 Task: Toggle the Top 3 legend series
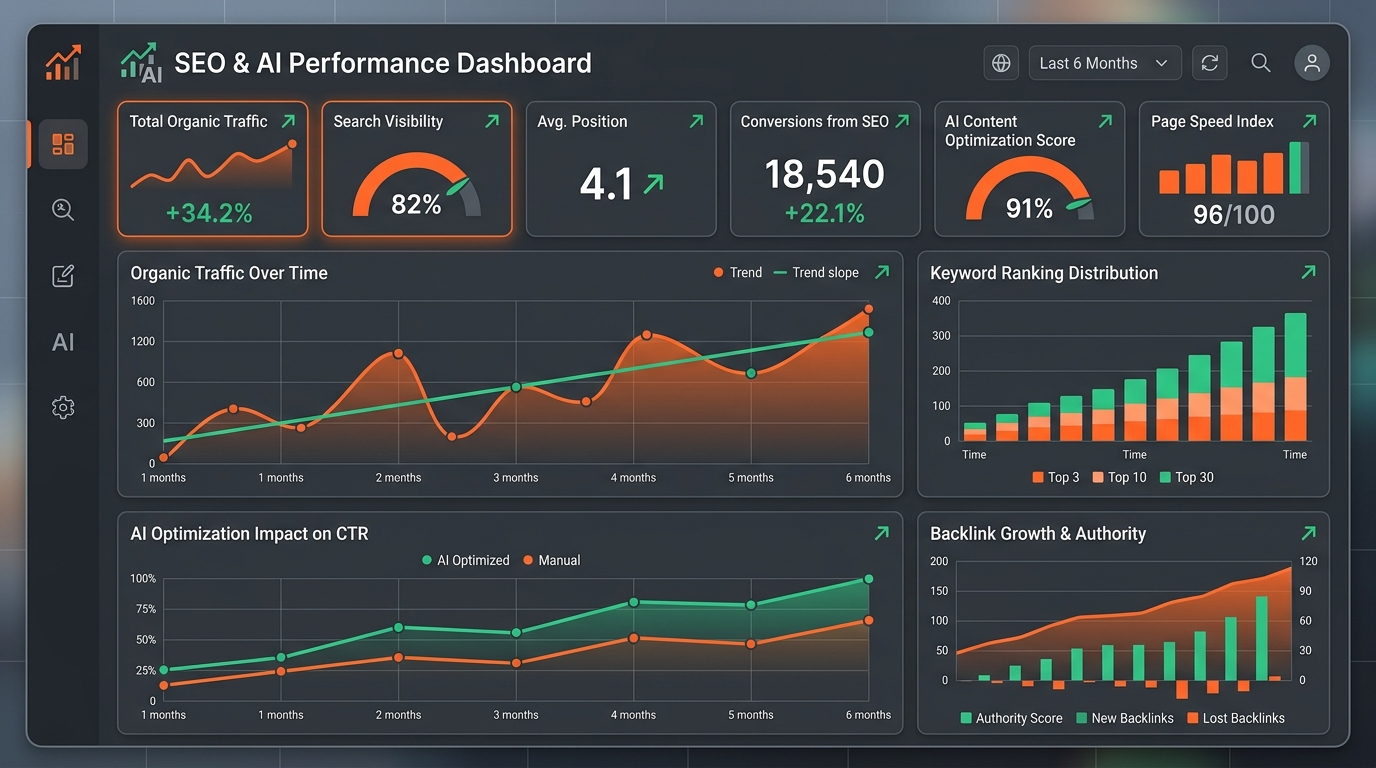click(x=1056, y=477)
